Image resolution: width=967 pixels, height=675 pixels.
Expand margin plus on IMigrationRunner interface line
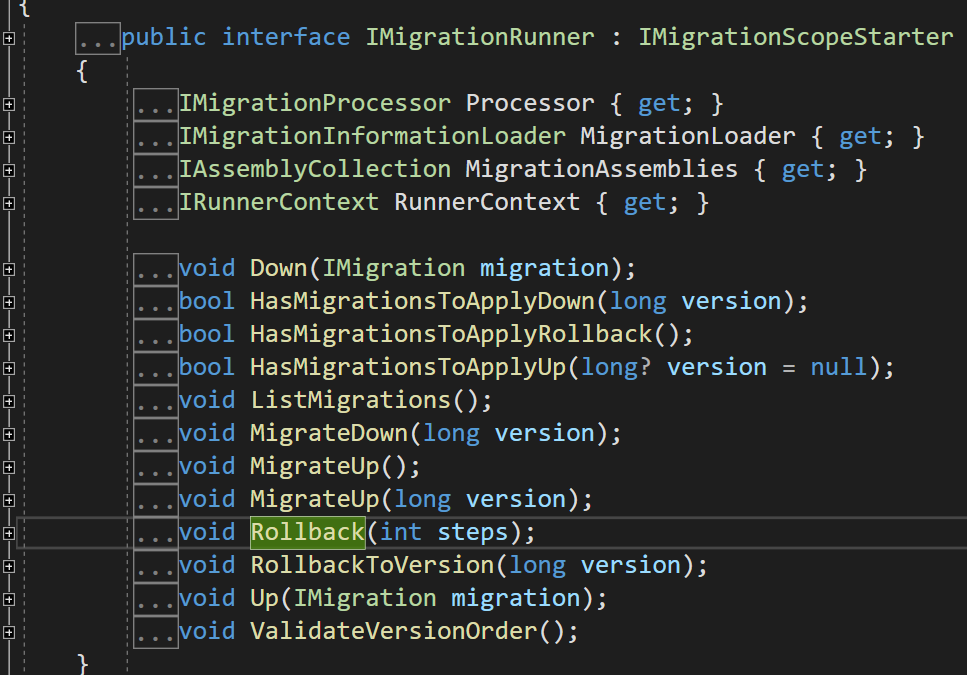pos(9,38)
